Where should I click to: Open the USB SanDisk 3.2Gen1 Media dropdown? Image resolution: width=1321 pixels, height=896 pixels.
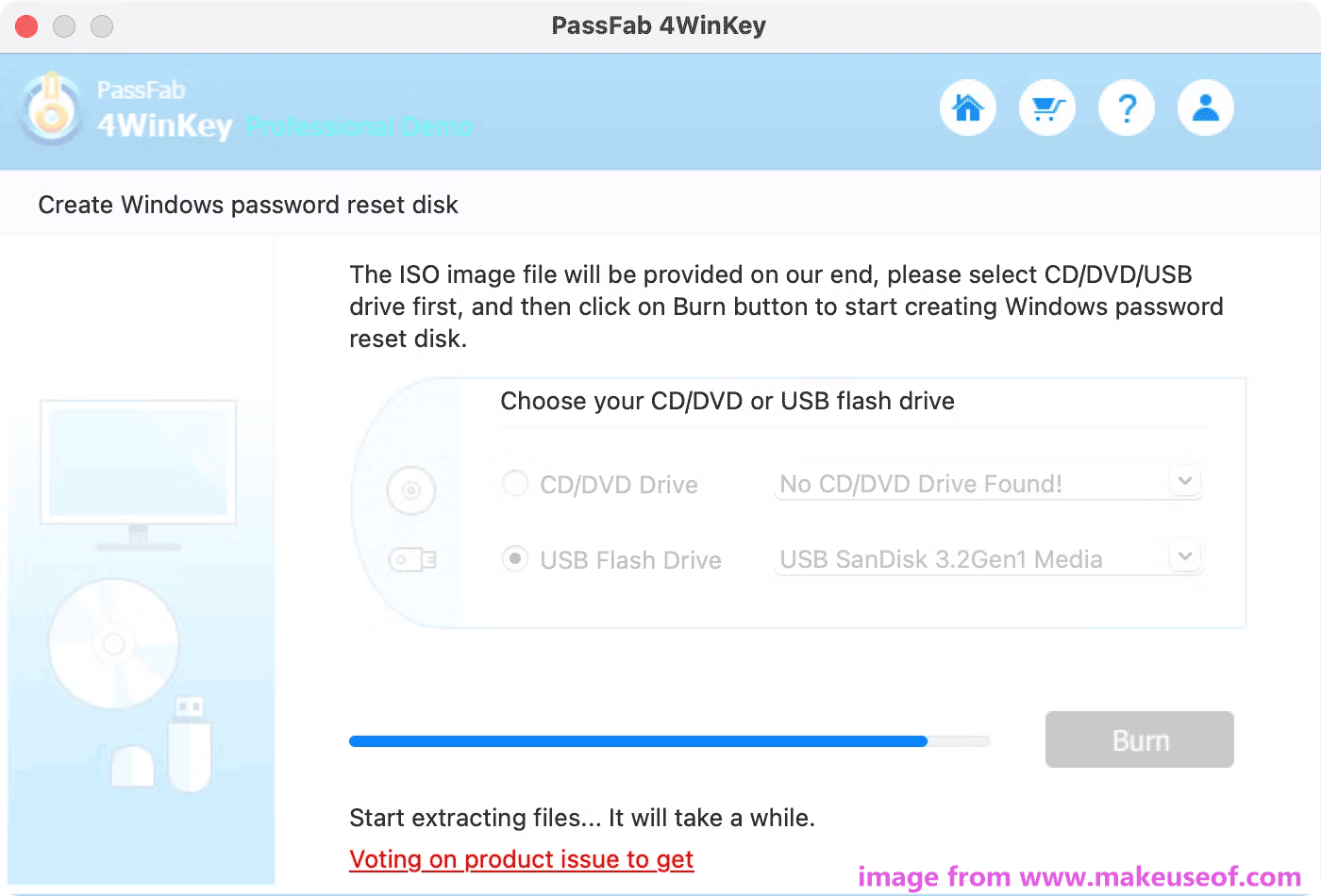[1186, 556]
